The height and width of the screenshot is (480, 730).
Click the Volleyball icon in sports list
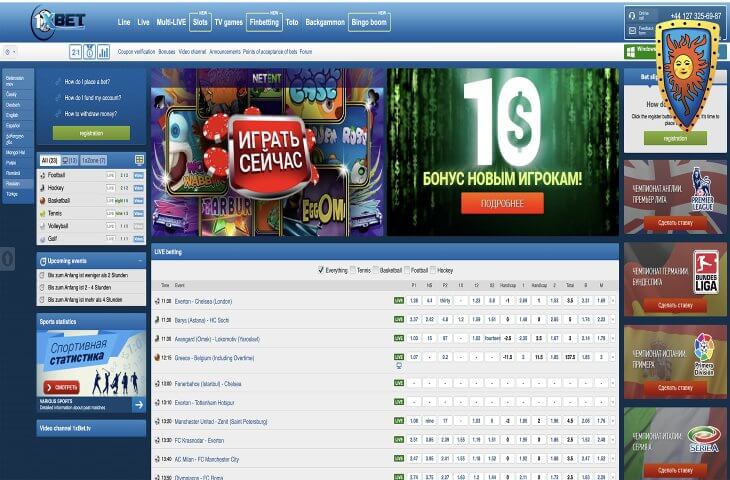coord(43,226)
